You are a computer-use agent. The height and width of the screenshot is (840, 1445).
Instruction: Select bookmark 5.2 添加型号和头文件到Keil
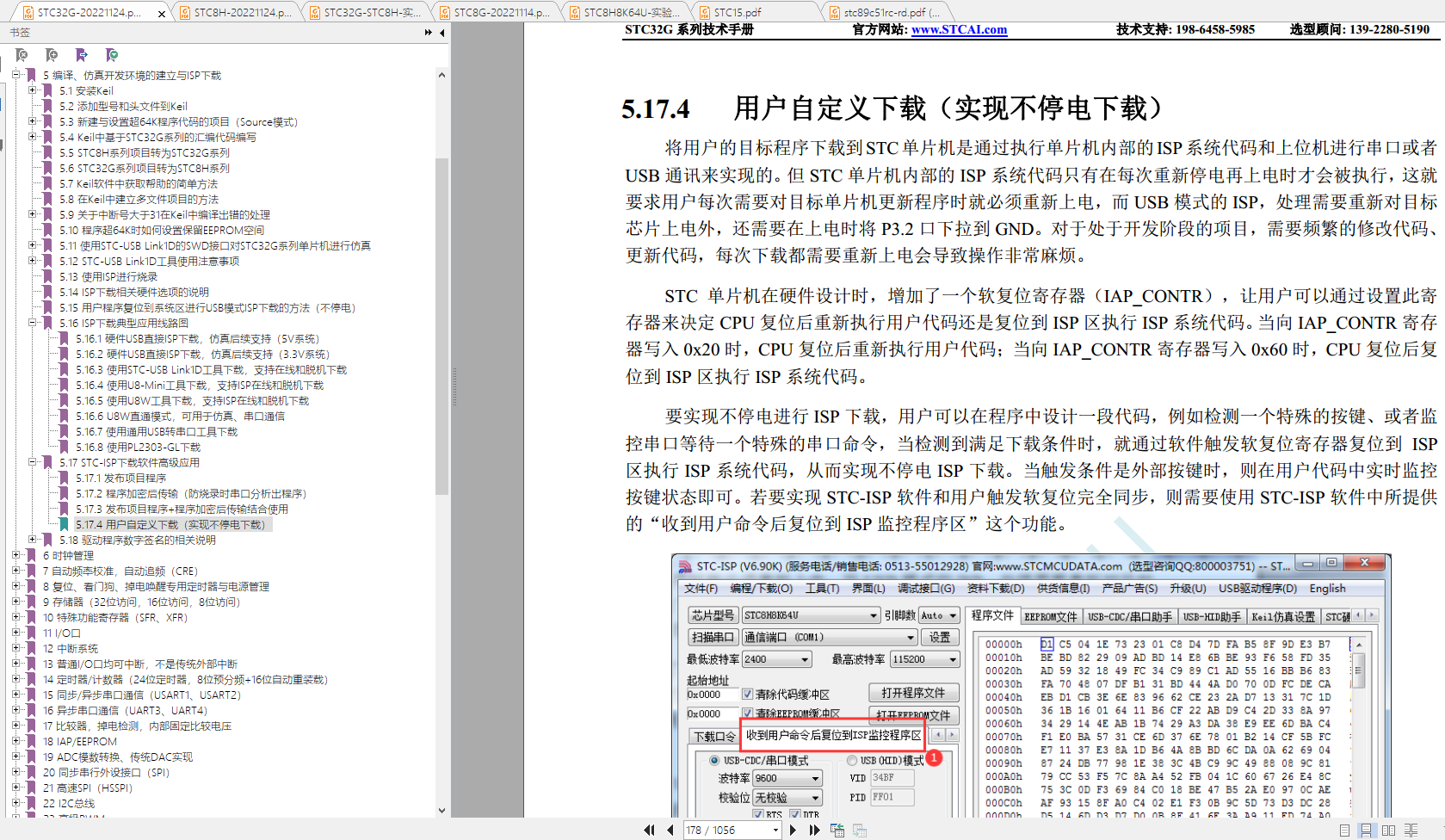(x=123, y=106)
